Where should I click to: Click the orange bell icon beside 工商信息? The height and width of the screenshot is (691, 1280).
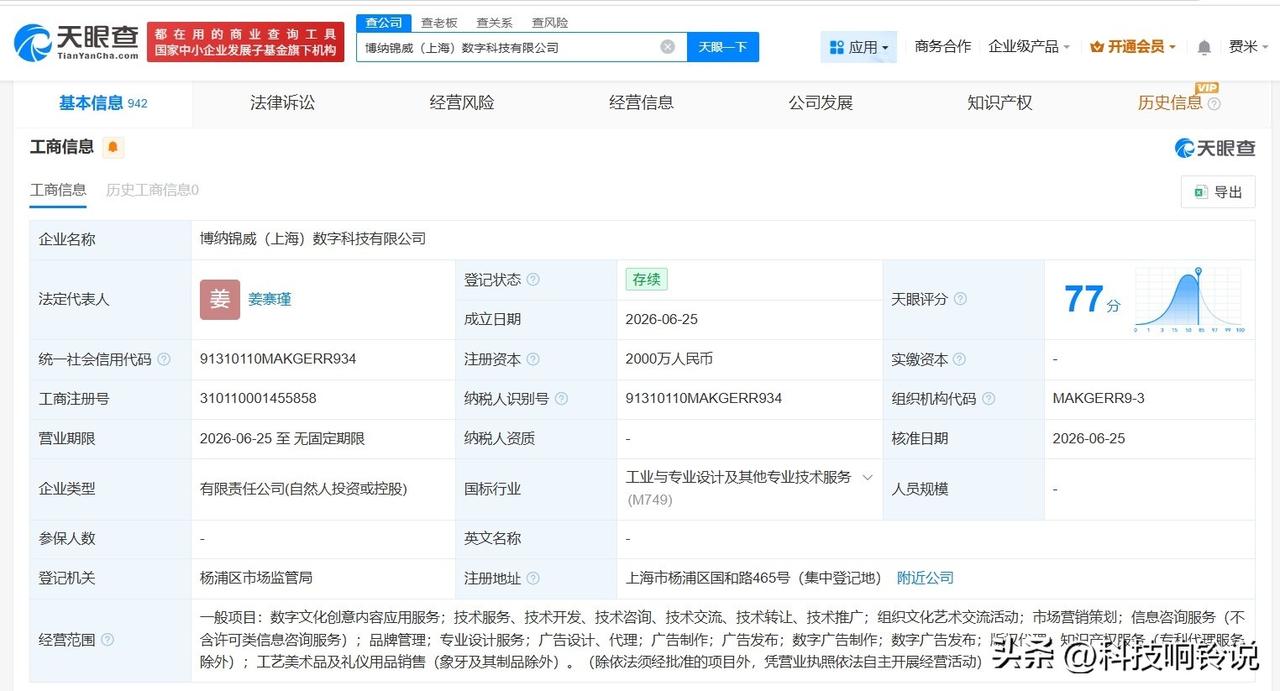(x=113, y=148)
